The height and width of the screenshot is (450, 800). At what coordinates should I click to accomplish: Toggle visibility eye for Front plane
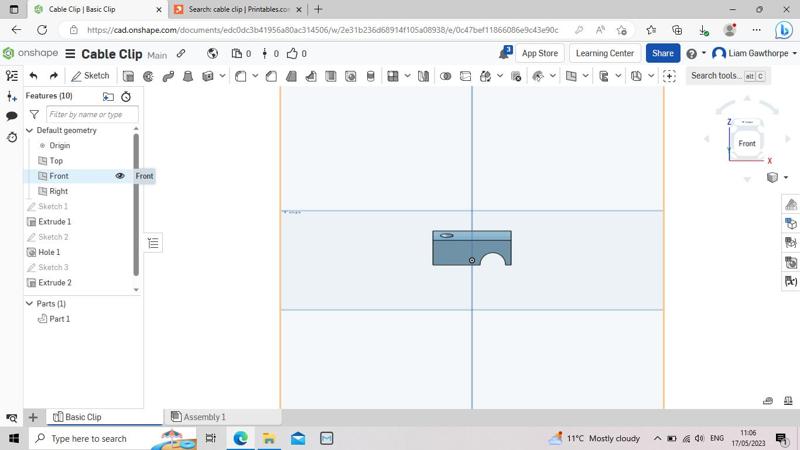[120, 176]
